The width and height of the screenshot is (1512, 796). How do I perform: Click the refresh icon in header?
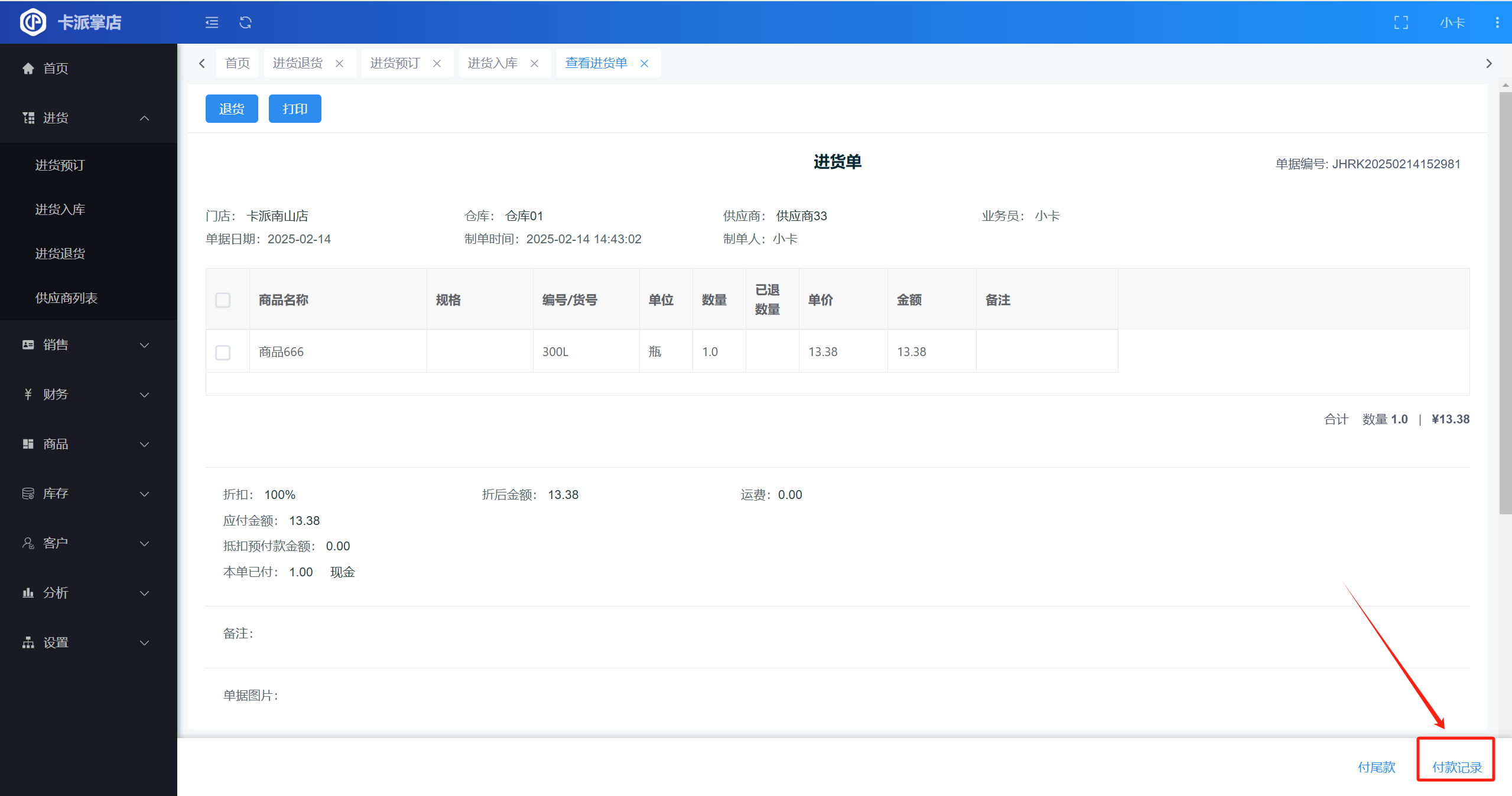click(x=245, y=22)
